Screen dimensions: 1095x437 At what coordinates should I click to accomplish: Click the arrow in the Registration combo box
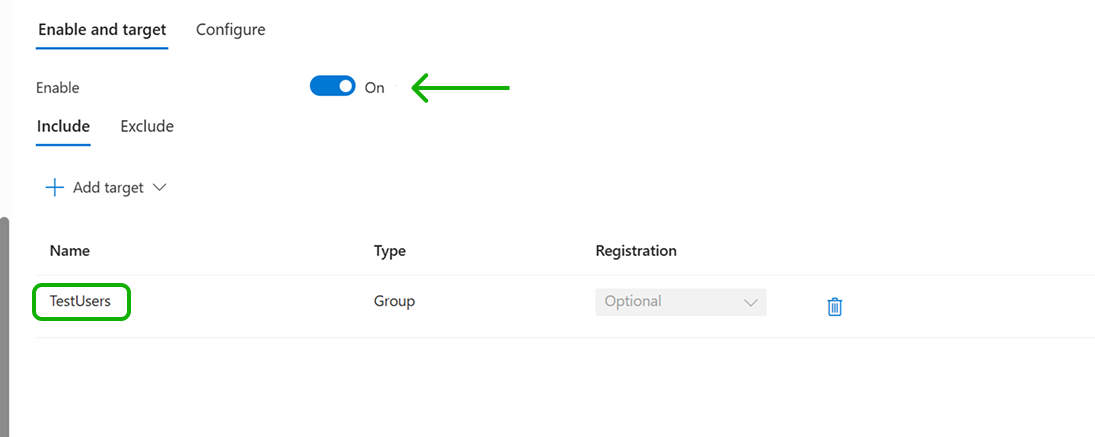pos(751,302)
